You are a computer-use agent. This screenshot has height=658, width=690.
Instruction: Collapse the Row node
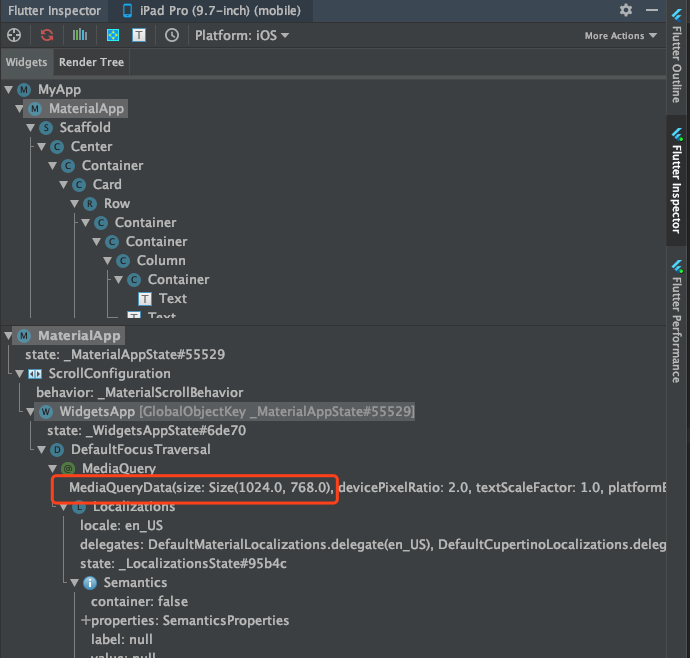pyautogui.click(x=74, y=203)
